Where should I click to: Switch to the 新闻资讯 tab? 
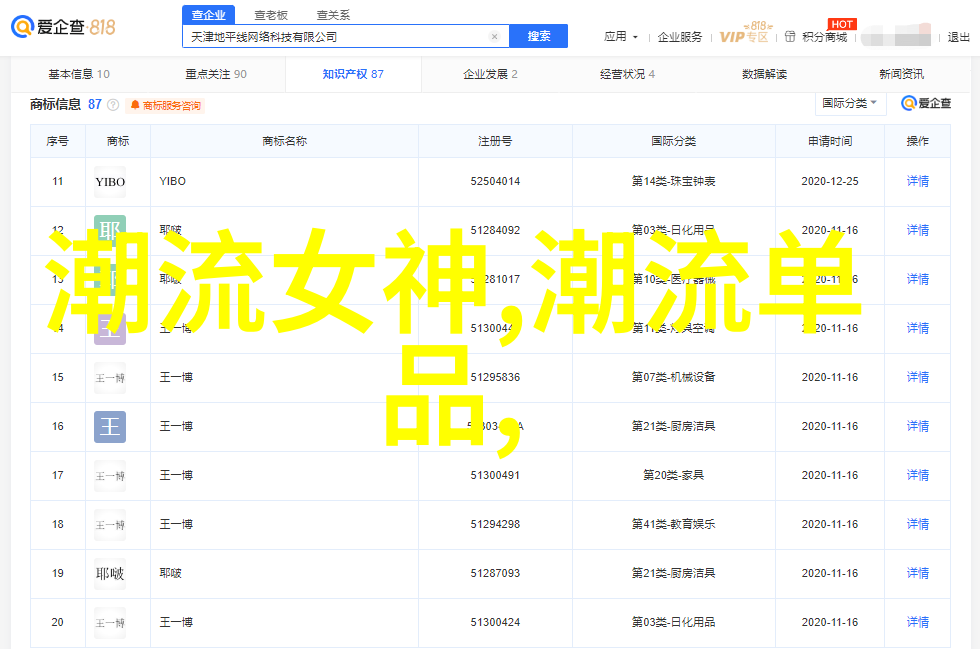[x=901, y=74]
